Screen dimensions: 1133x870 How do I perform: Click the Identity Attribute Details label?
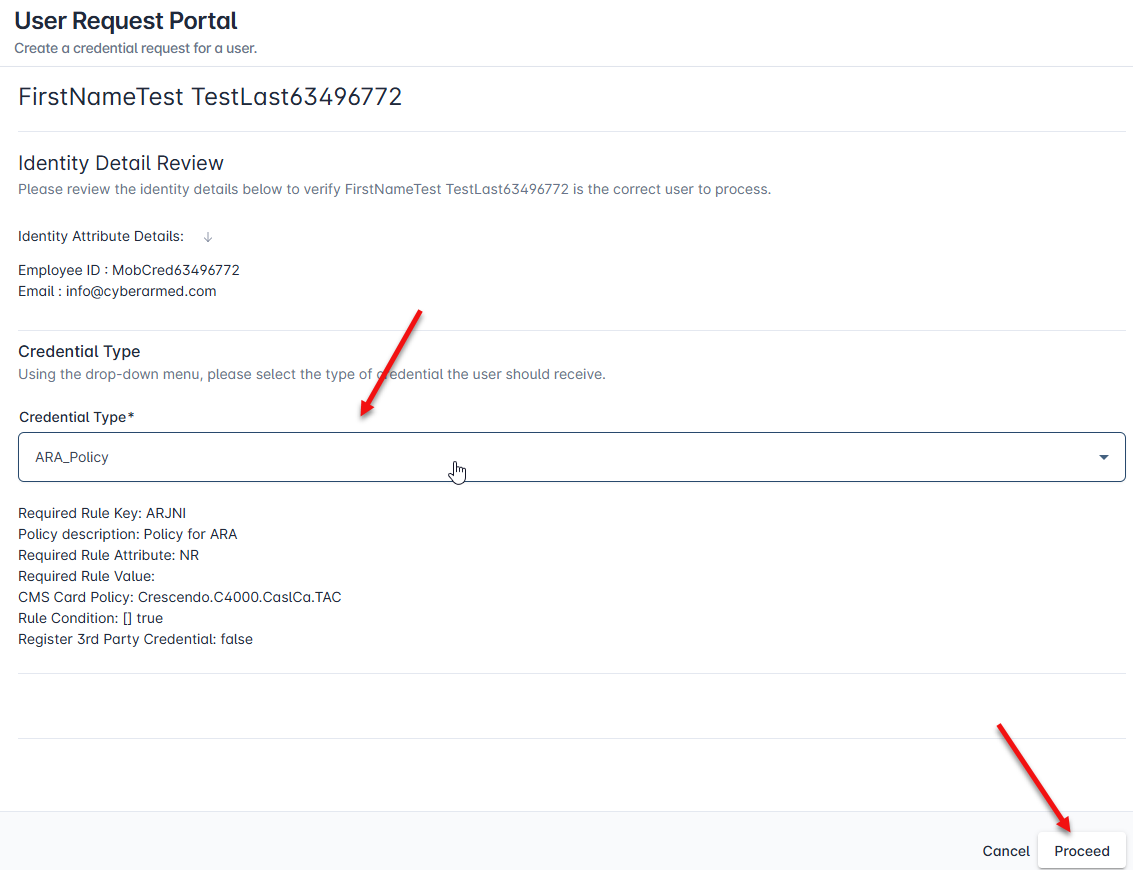click(x=101, y=237)
